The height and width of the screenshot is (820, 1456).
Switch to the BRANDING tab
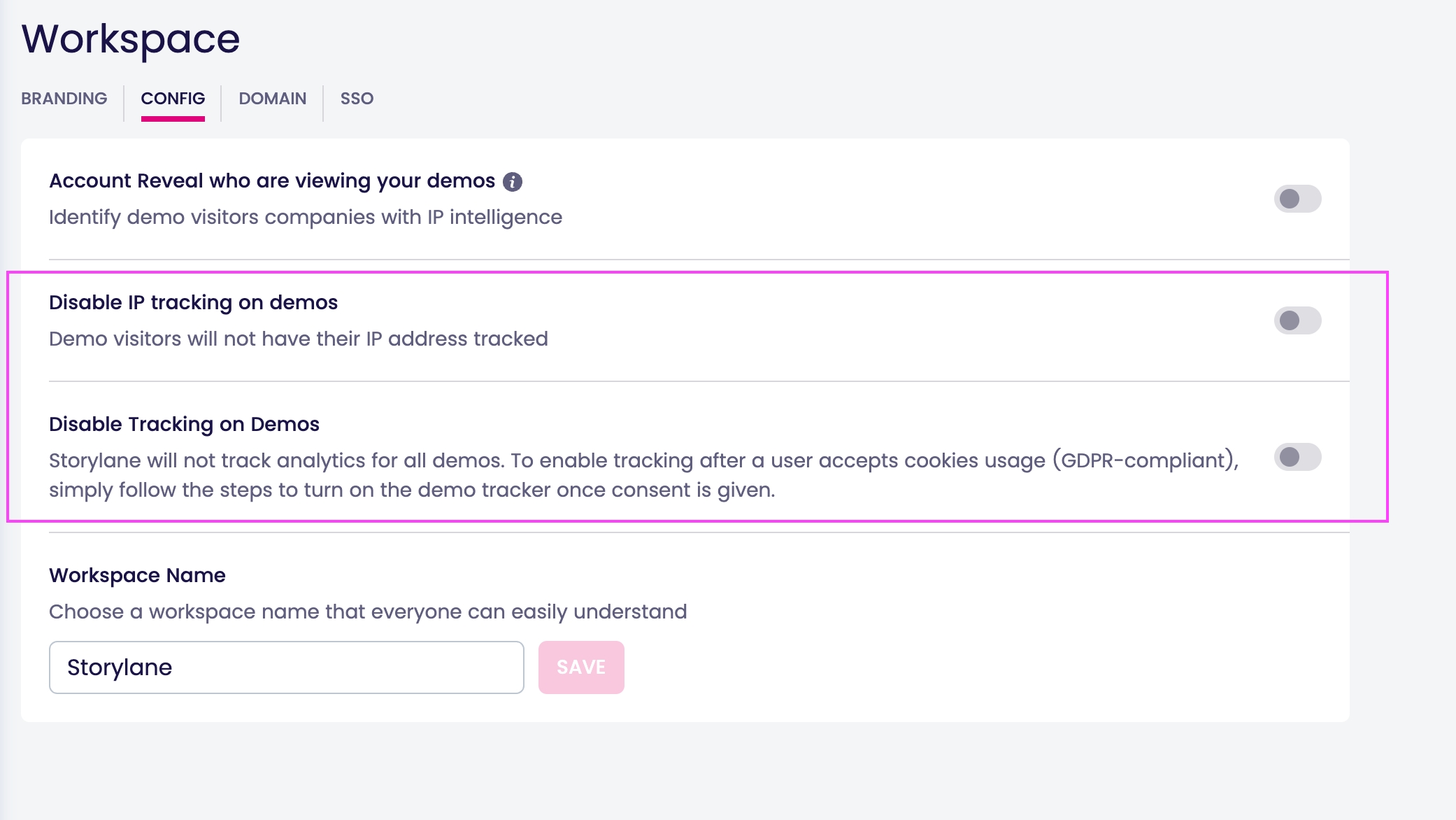click(x=64, y=99)
